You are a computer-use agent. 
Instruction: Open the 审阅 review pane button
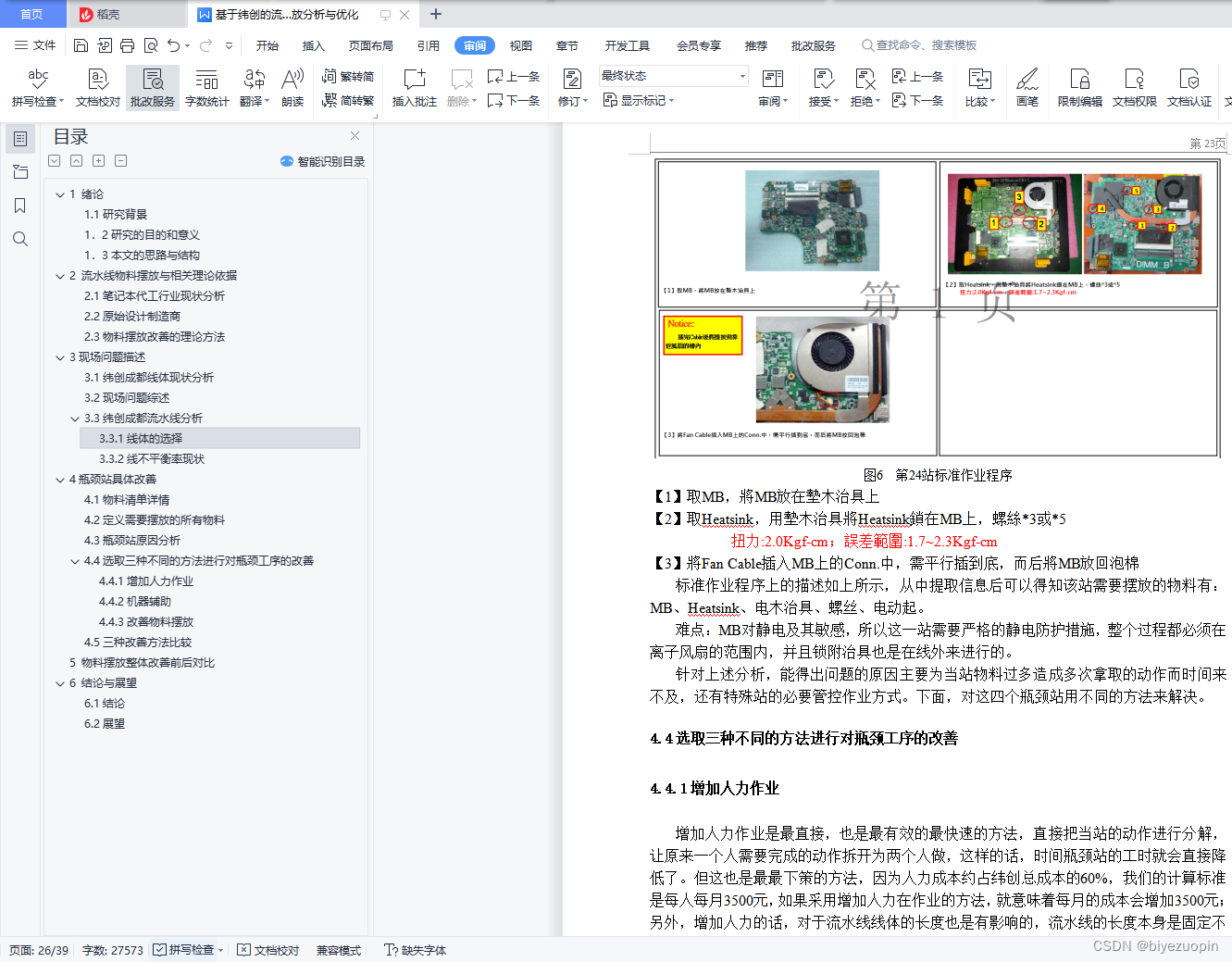click(773, 88)
